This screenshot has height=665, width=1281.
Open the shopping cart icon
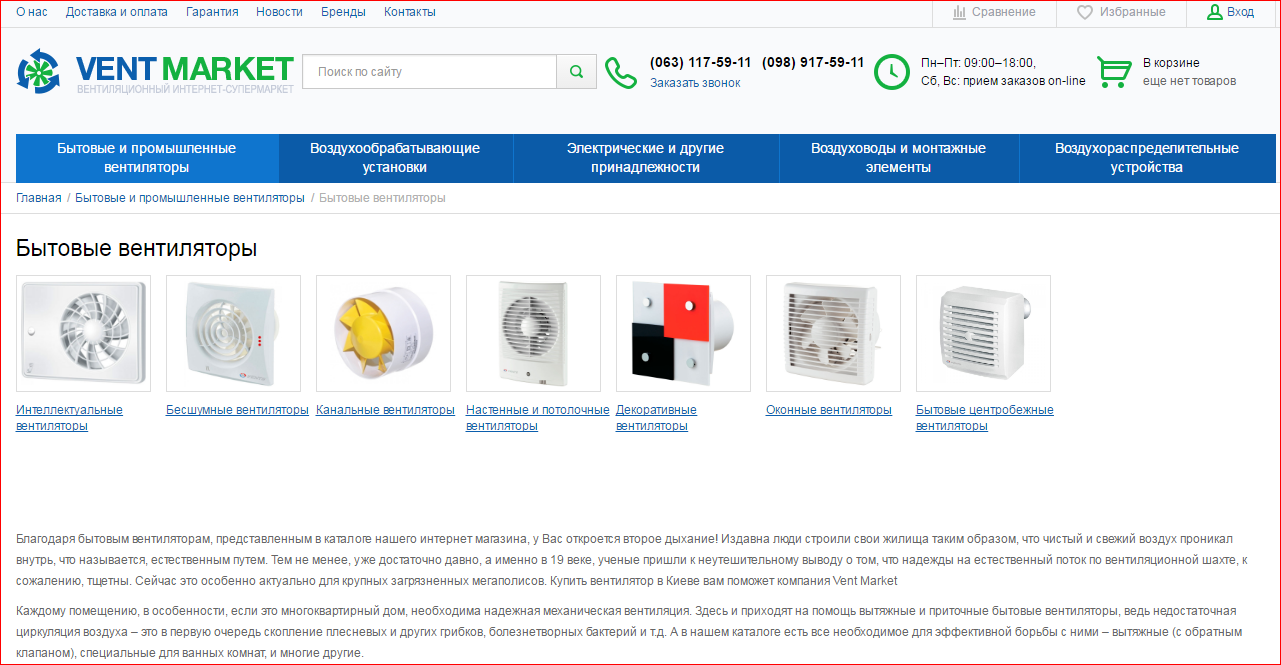1114,72
